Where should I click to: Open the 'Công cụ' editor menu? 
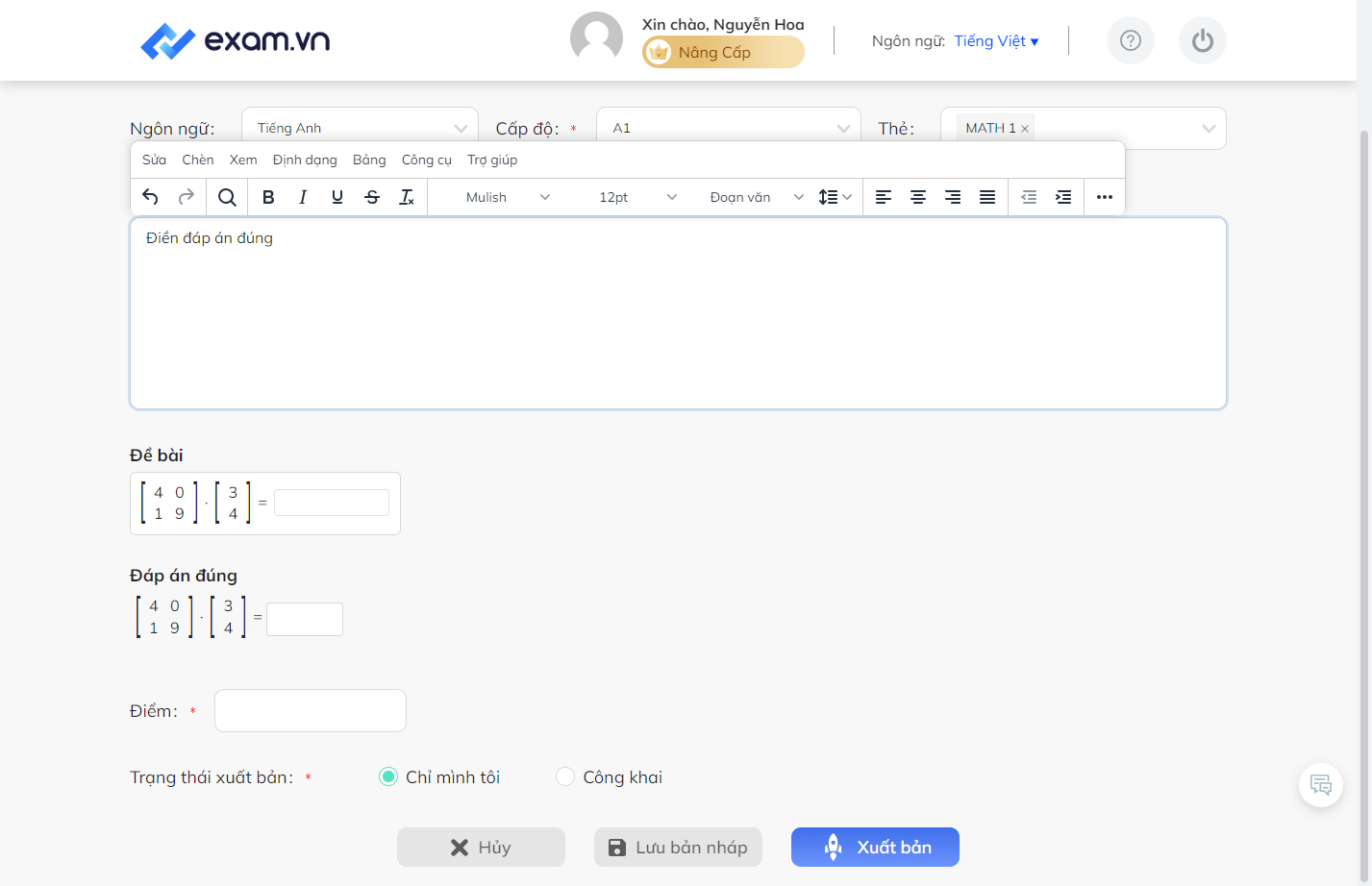click(427, 160)
